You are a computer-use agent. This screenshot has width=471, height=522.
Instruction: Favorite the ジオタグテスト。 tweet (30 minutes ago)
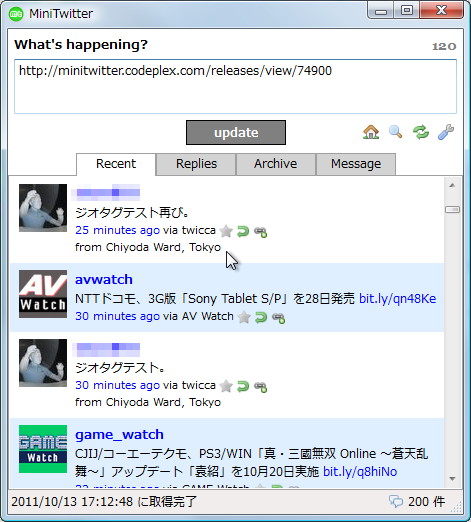click(226, 386)
